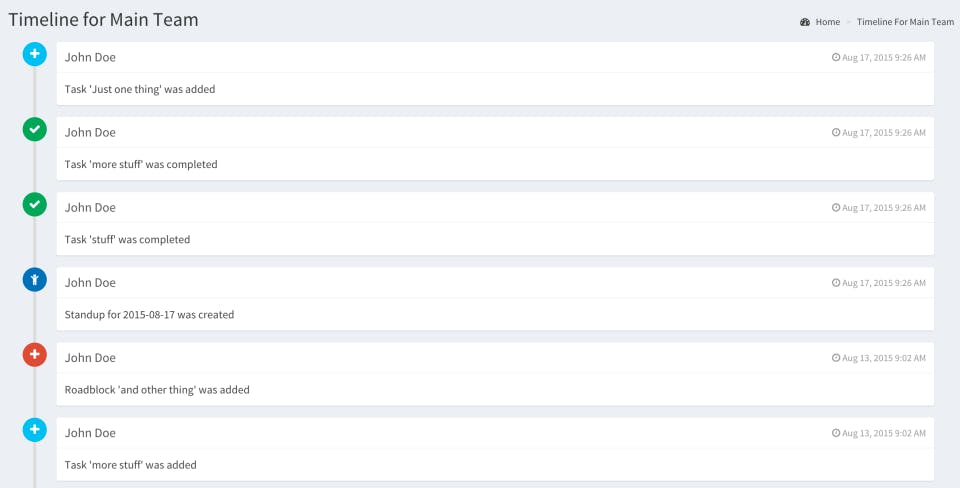Click the blue plus icon for 'Just one thing' task

(x=35, y=54)
